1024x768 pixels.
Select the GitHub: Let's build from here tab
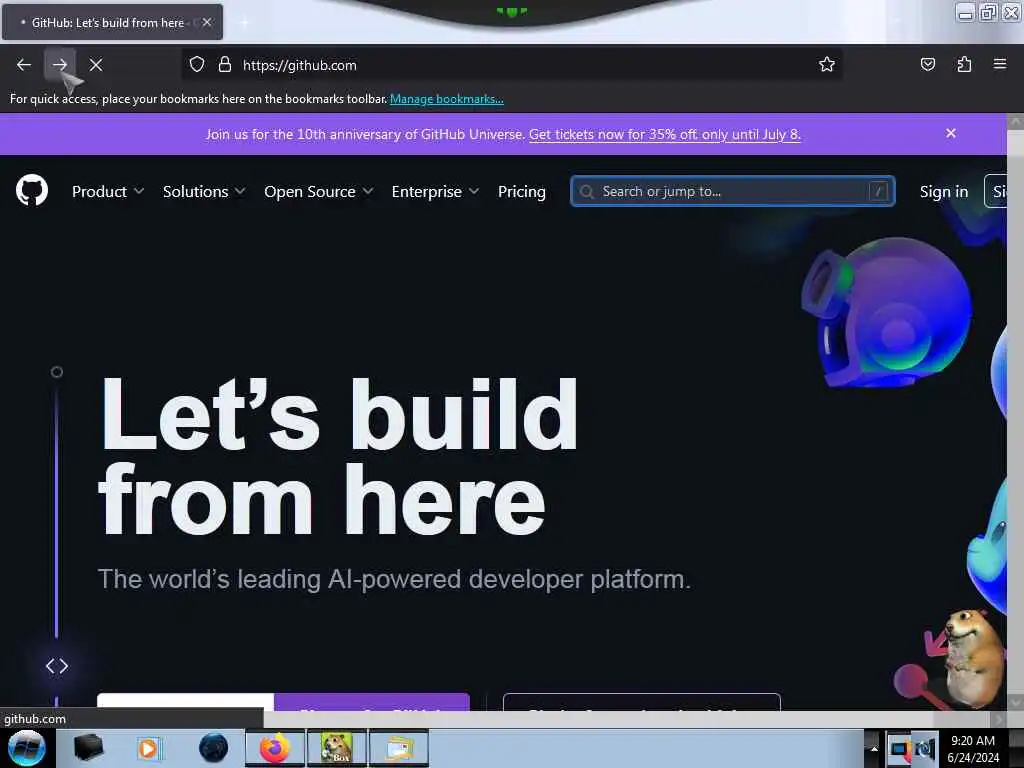pyautogui.click(x=112, y=22)
